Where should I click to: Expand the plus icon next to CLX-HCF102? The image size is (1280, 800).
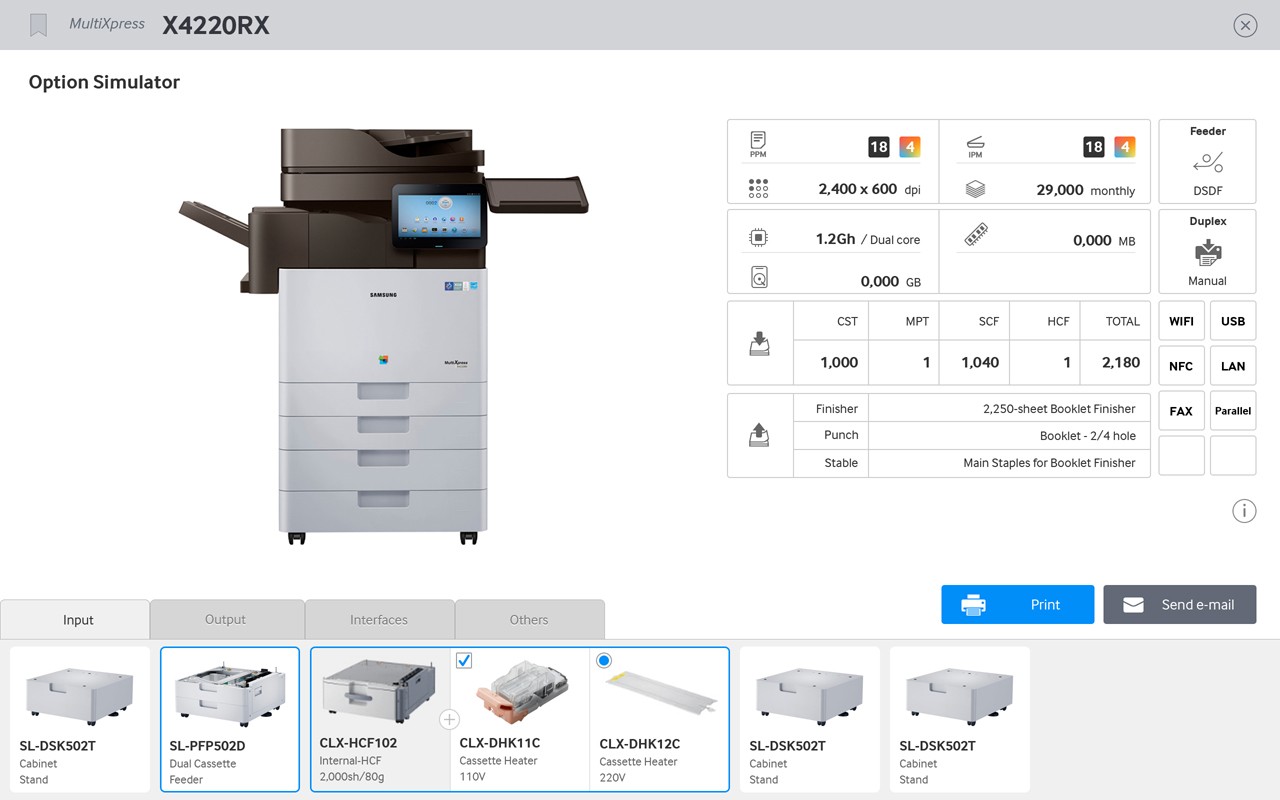(449, 719)
